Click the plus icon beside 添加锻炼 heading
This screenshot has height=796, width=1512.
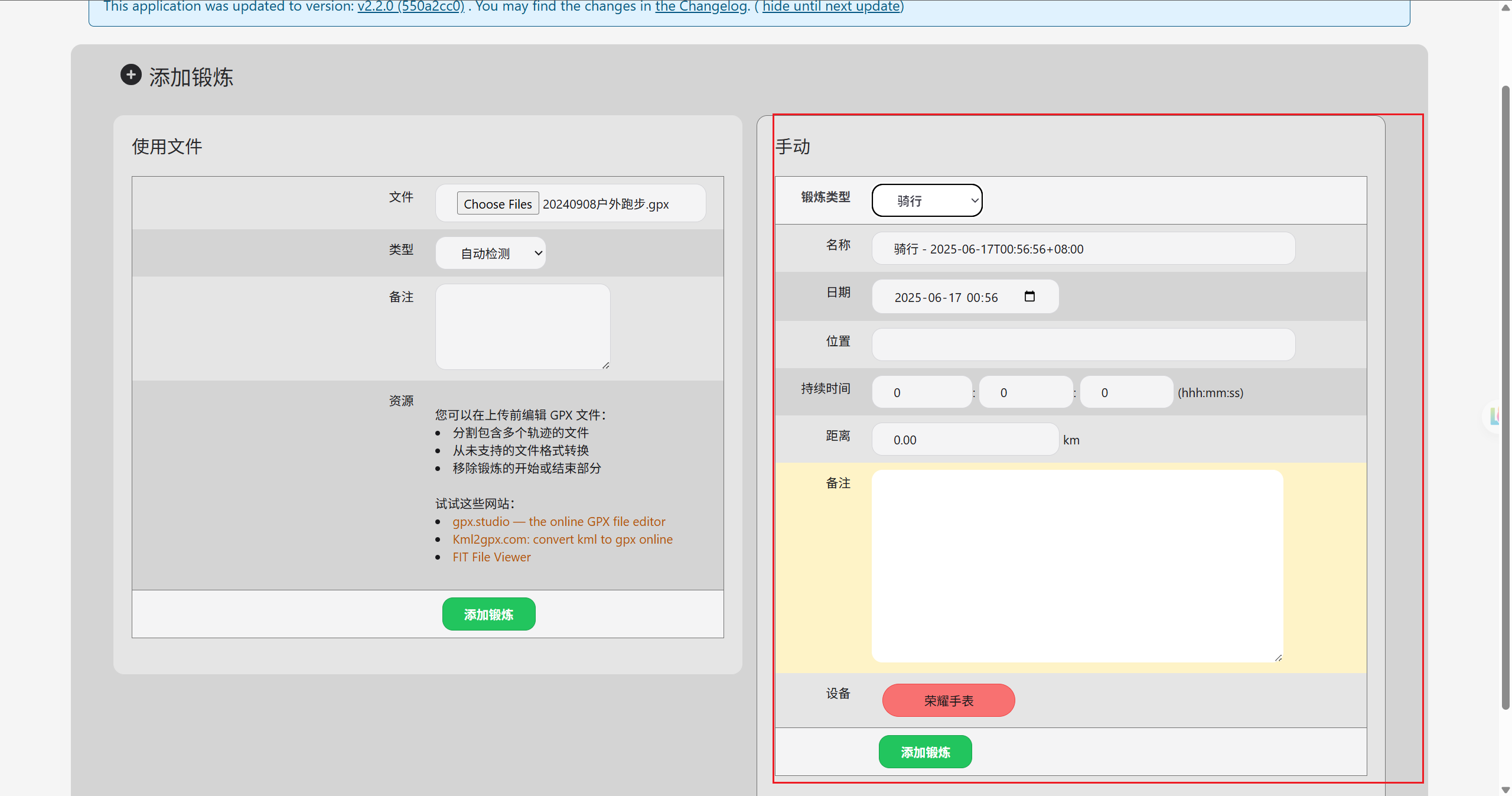(x=131, y=75)
